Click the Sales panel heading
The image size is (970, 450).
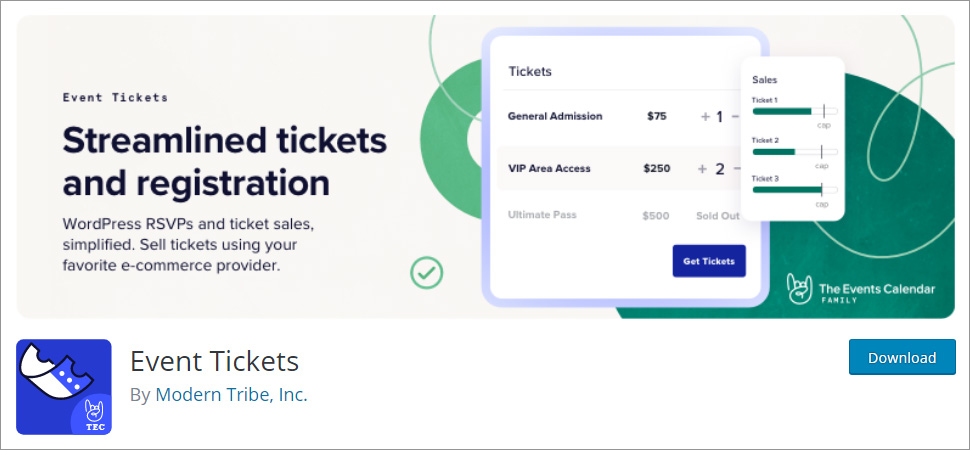[x=764, y=79]
